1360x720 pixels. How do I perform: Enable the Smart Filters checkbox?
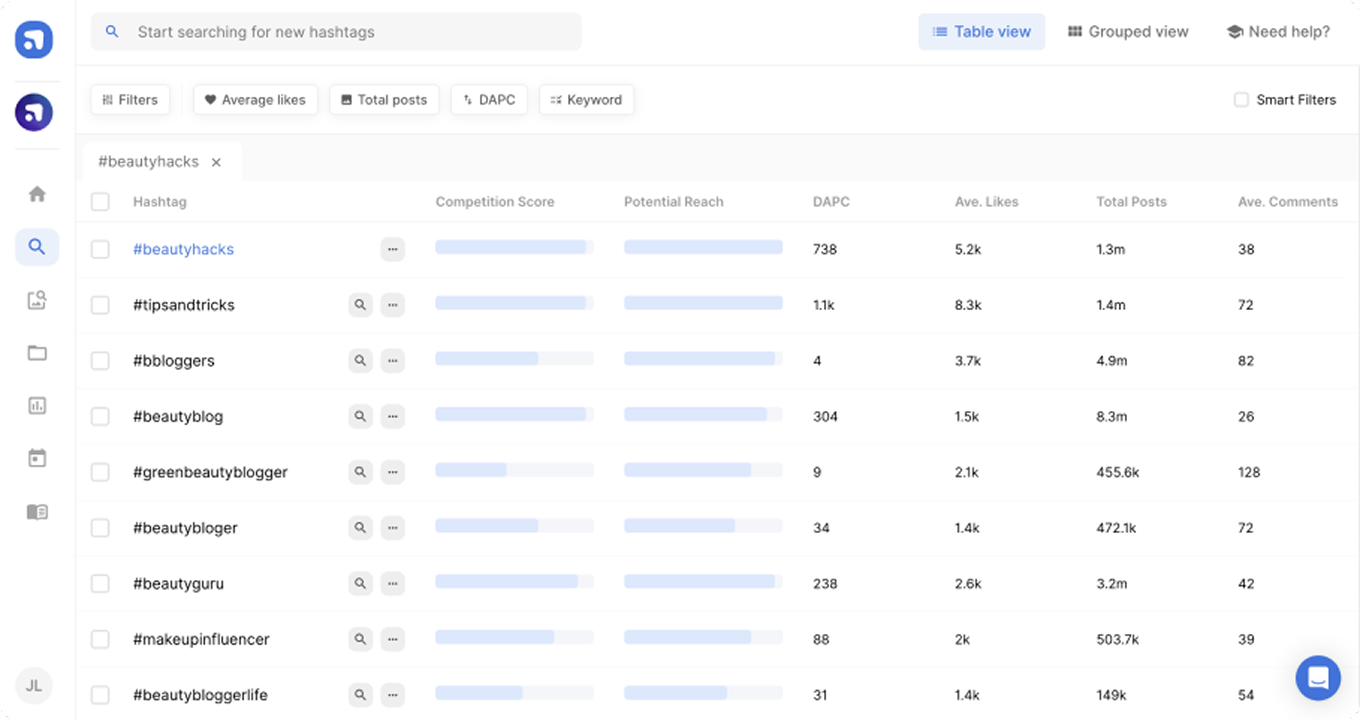(1241, 100)
